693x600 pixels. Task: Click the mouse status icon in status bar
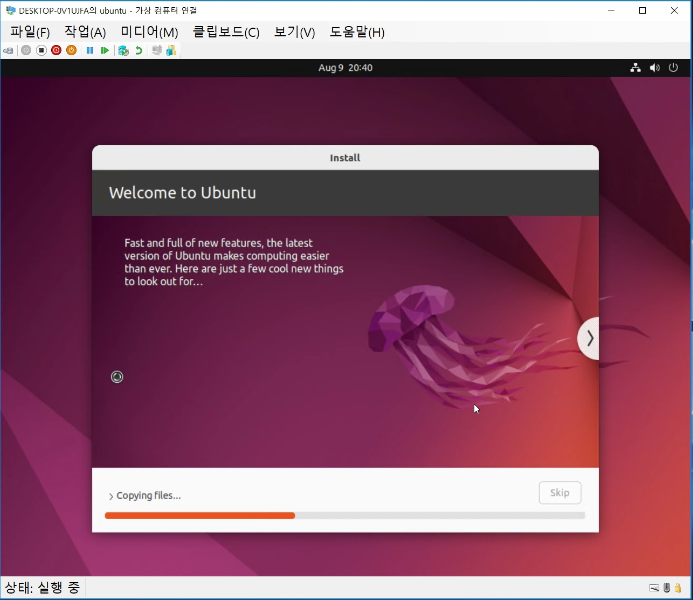point(667,588)
